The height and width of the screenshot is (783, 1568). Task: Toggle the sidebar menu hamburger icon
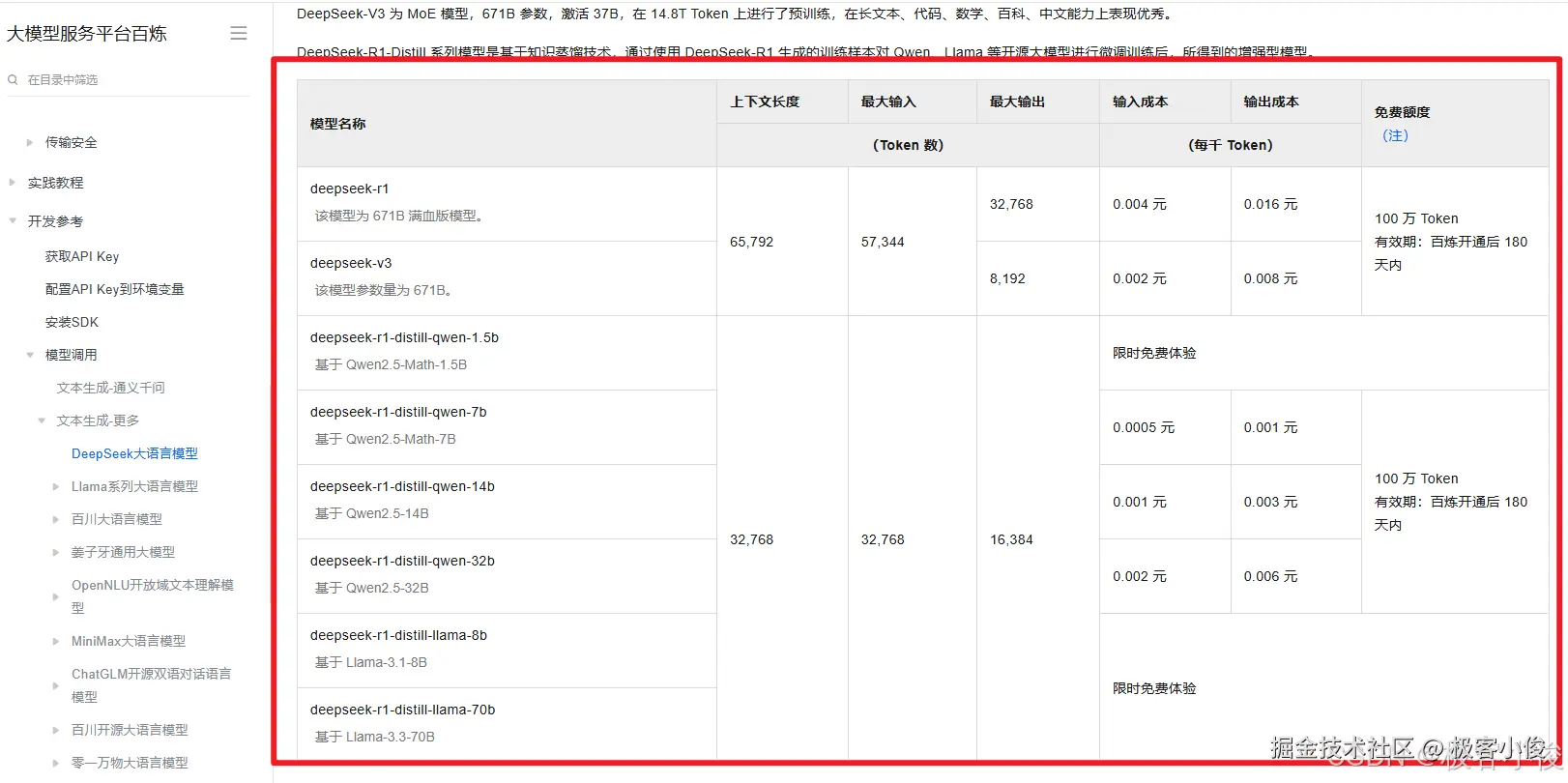click(x=239, y=34)
